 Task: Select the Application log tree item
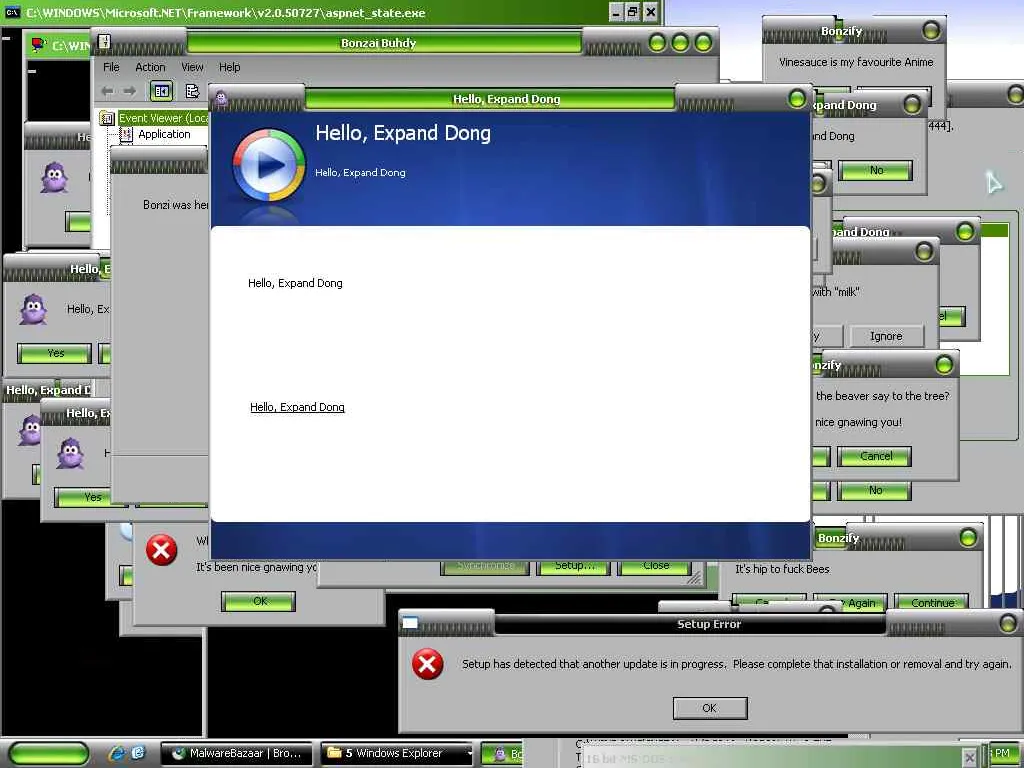click(164, 134)
